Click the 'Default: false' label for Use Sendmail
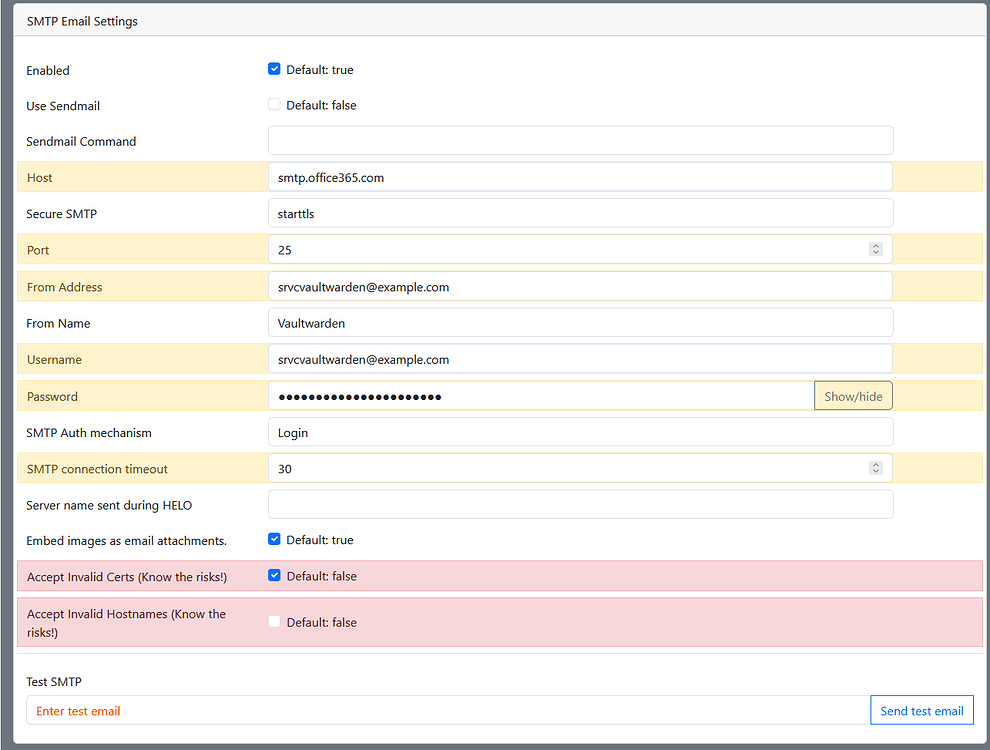 click(321, 105)
